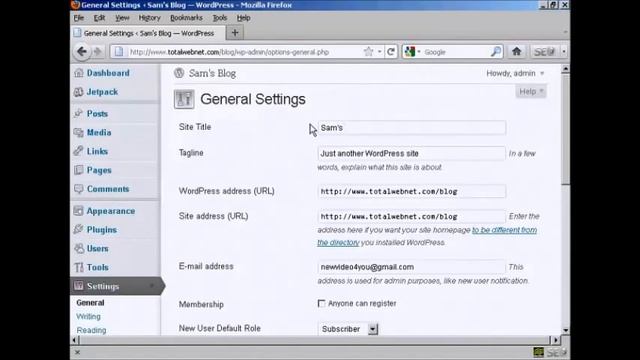Click the WordPress logo beside Sam's Blog

pyautogui.click(x=179, y=73)
